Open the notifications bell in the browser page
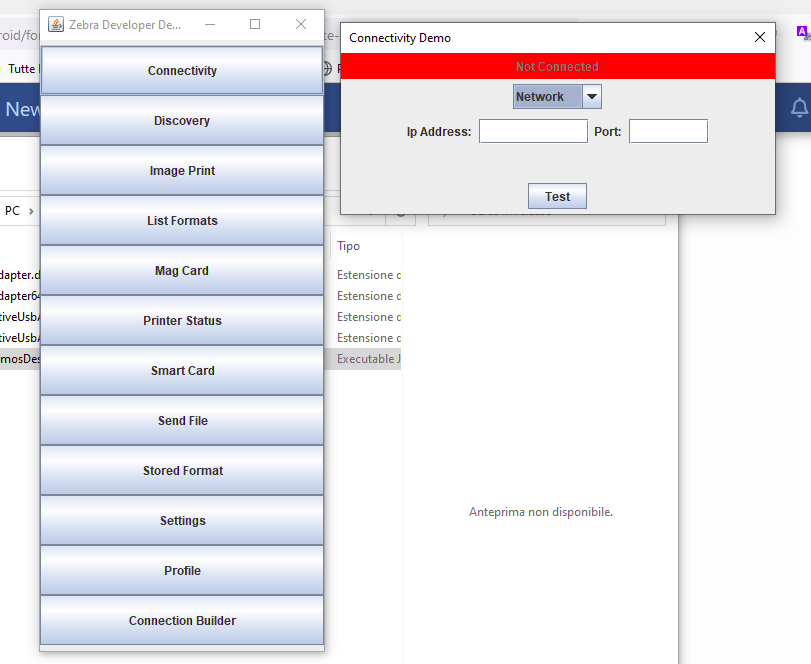The width and height of the screenshot is (811, 664). pos(799,108)
